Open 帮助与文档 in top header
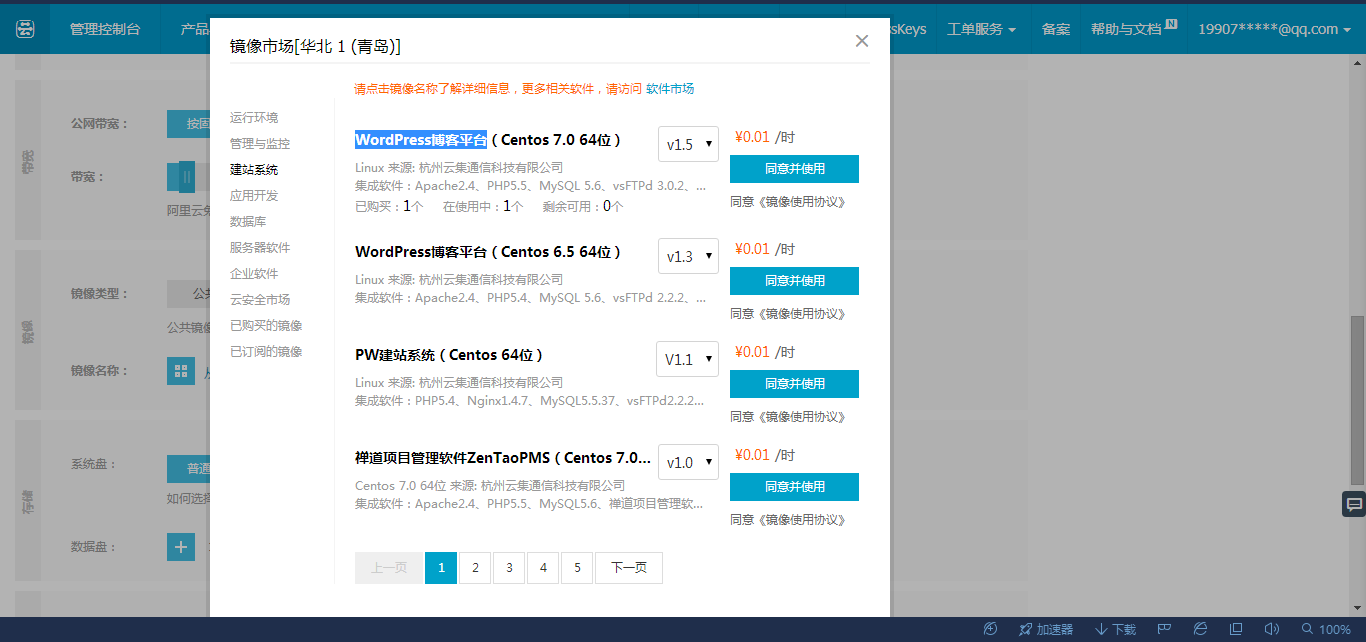This screenshot has width=1366, height=642. coord(1126,29)
